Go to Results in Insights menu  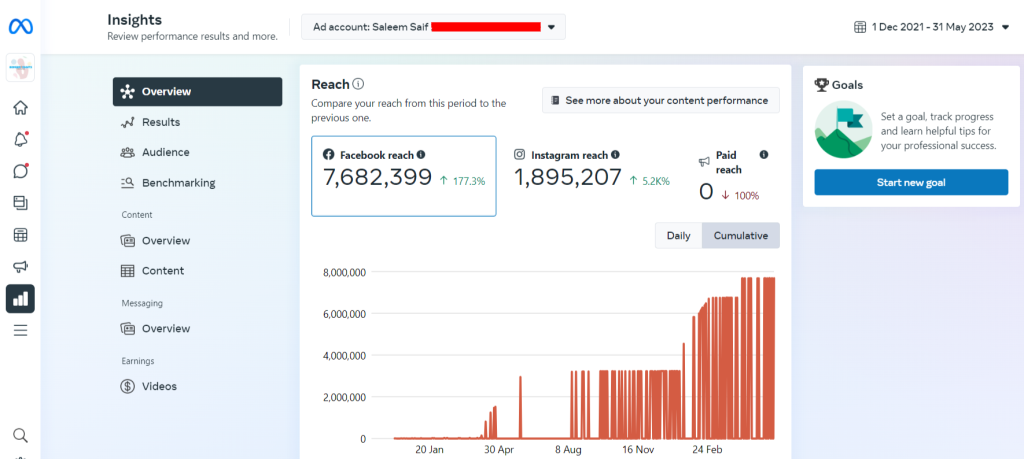coord(160,122)
